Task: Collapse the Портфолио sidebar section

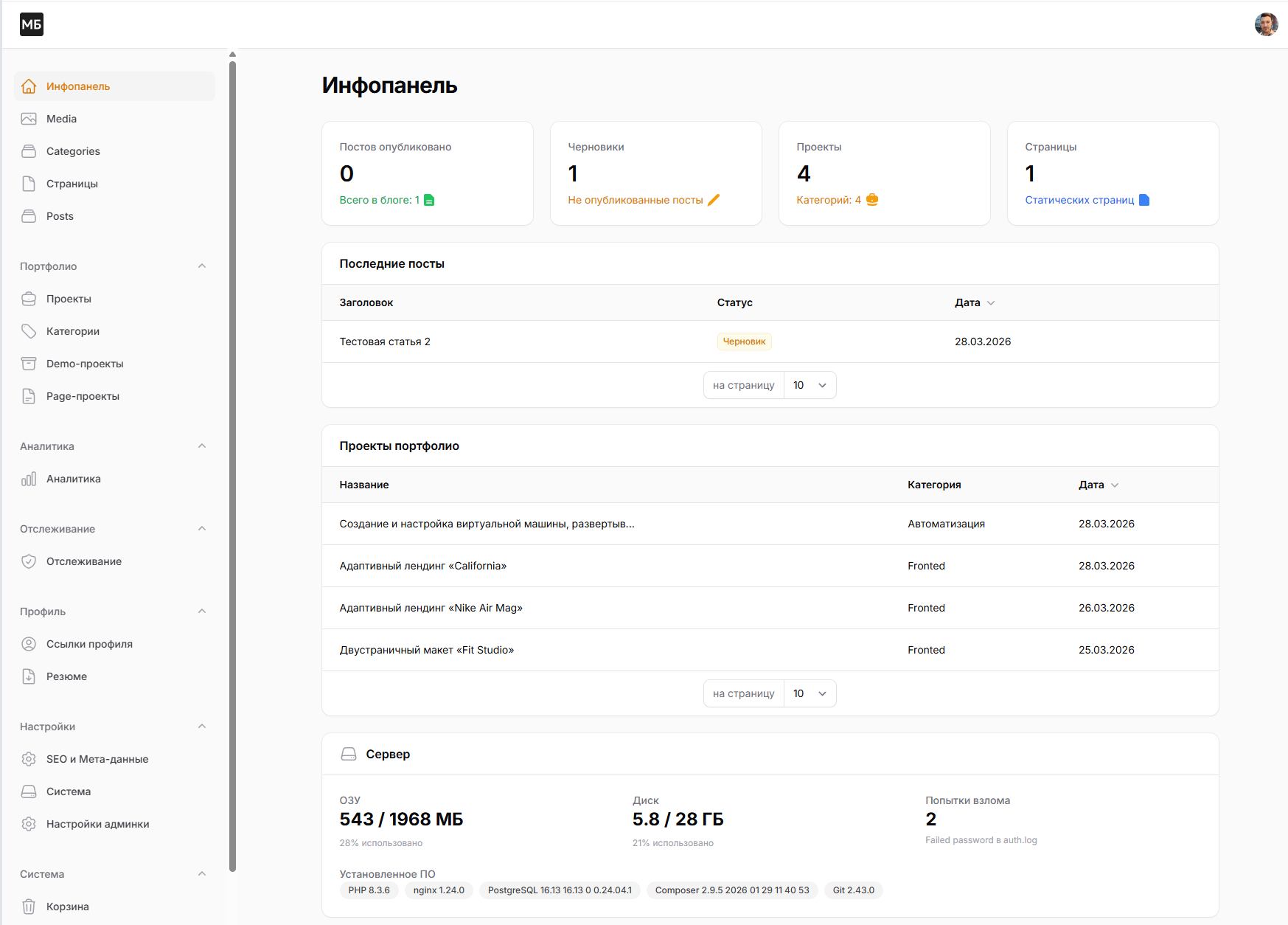Action: [x=202, y=266]
